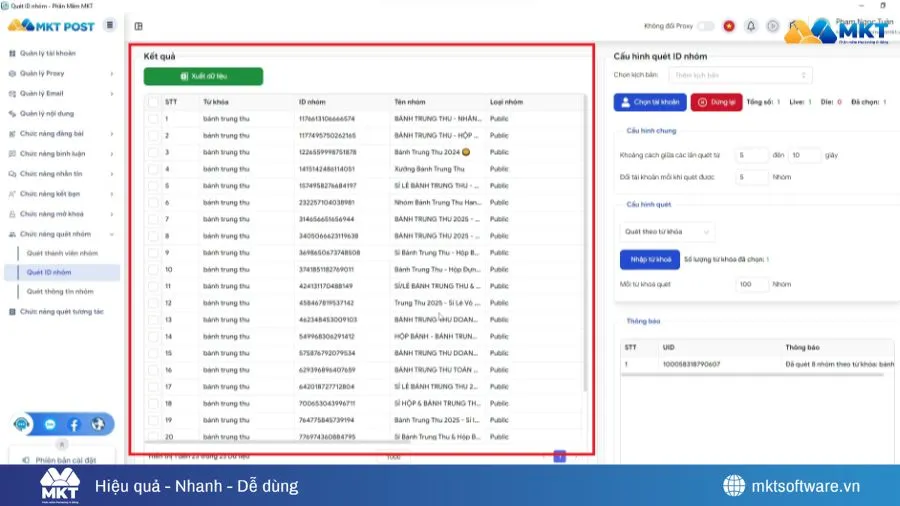Click the Quản lý Proxy icon
This screenshot has width=900, height=506.
[12, 73]
